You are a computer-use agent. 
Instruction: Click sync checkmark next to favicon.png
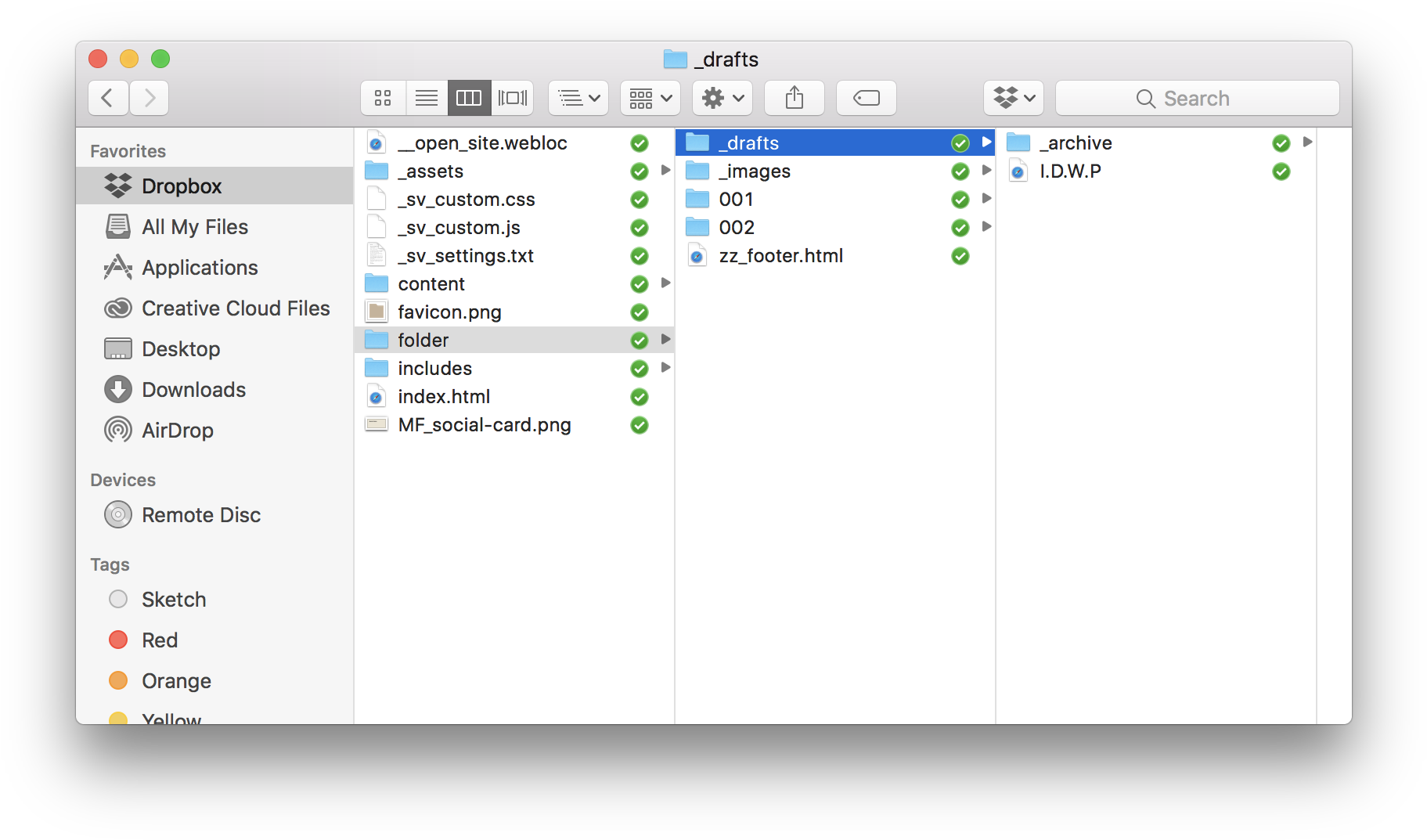(640, 312)
